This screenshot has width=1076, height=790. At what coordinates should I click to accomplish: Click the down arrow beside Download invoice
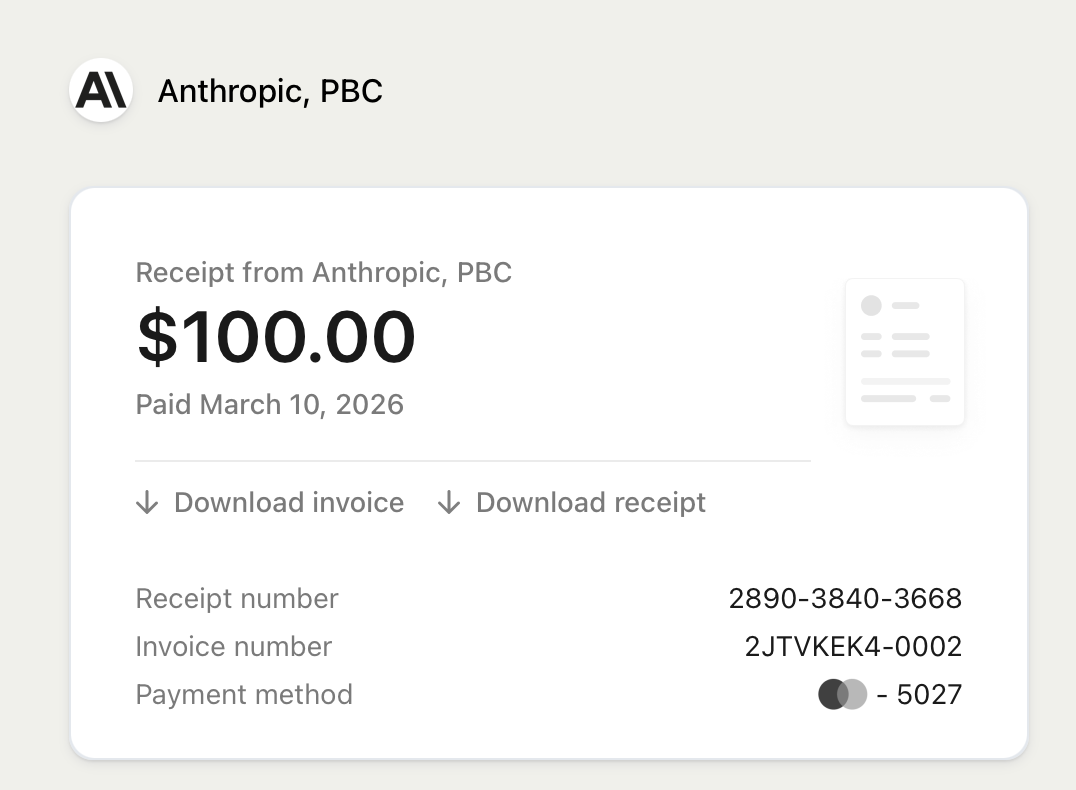tap(147, 502)
